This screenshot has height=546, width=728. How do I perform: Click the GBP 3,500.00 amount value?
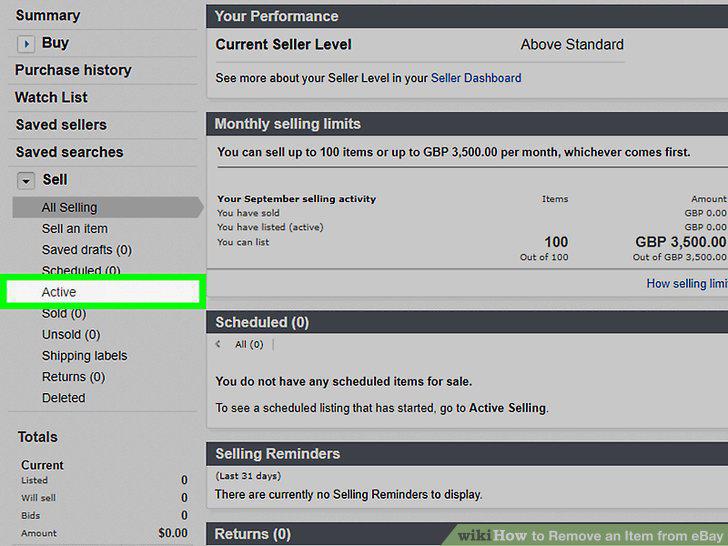pos(681,242)
